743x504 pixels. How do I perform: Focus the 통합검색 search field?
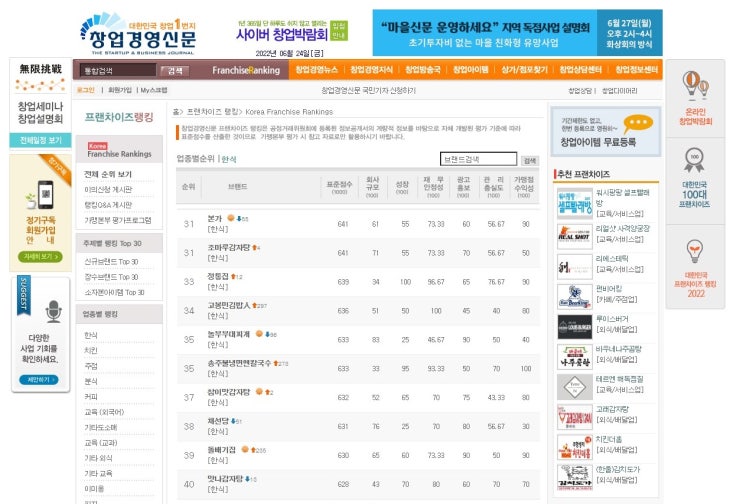(x=118, y=71)
